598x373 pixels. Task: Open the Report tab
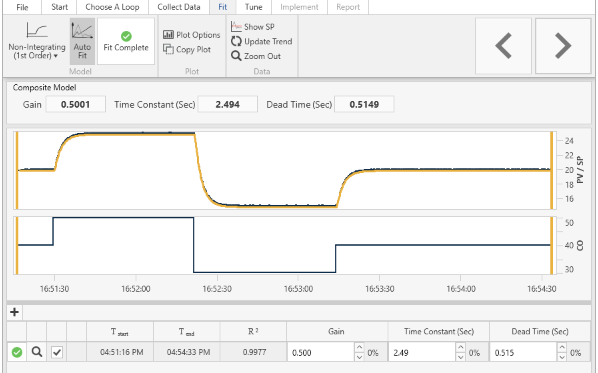click(x=348, y=7)
